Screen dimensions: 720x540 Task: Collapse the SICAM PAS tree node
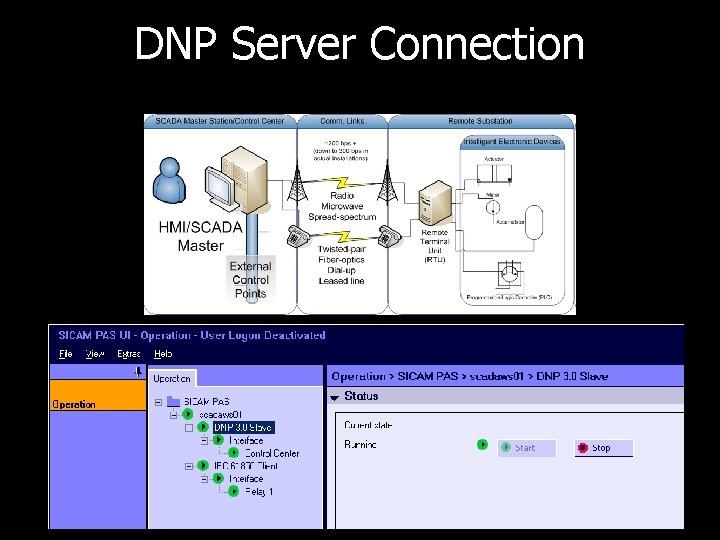(x=158, y=402)
